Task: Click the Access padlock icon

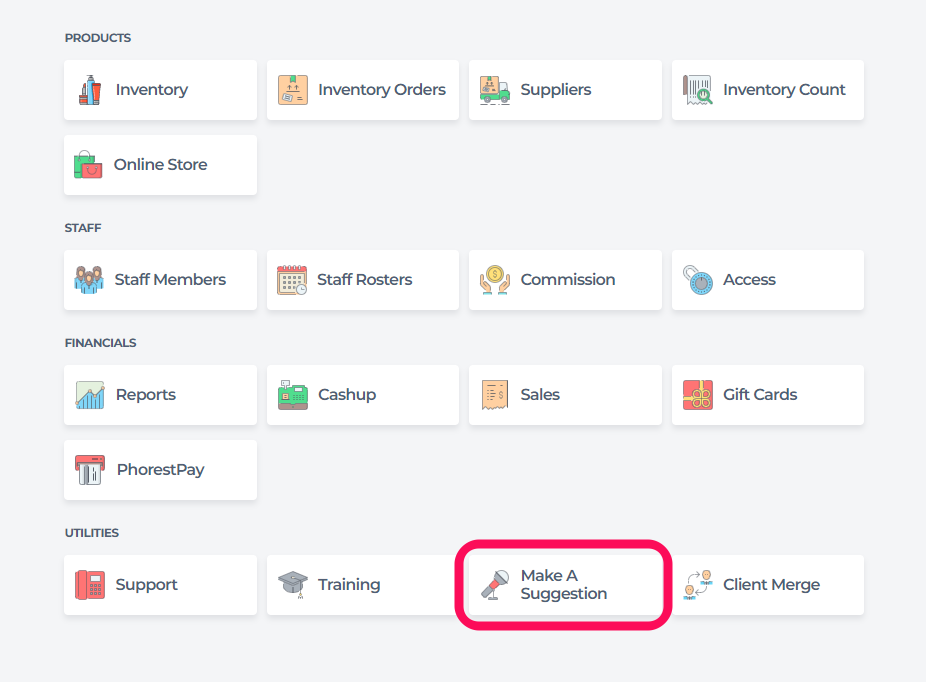Action: (x=697, y=280)
